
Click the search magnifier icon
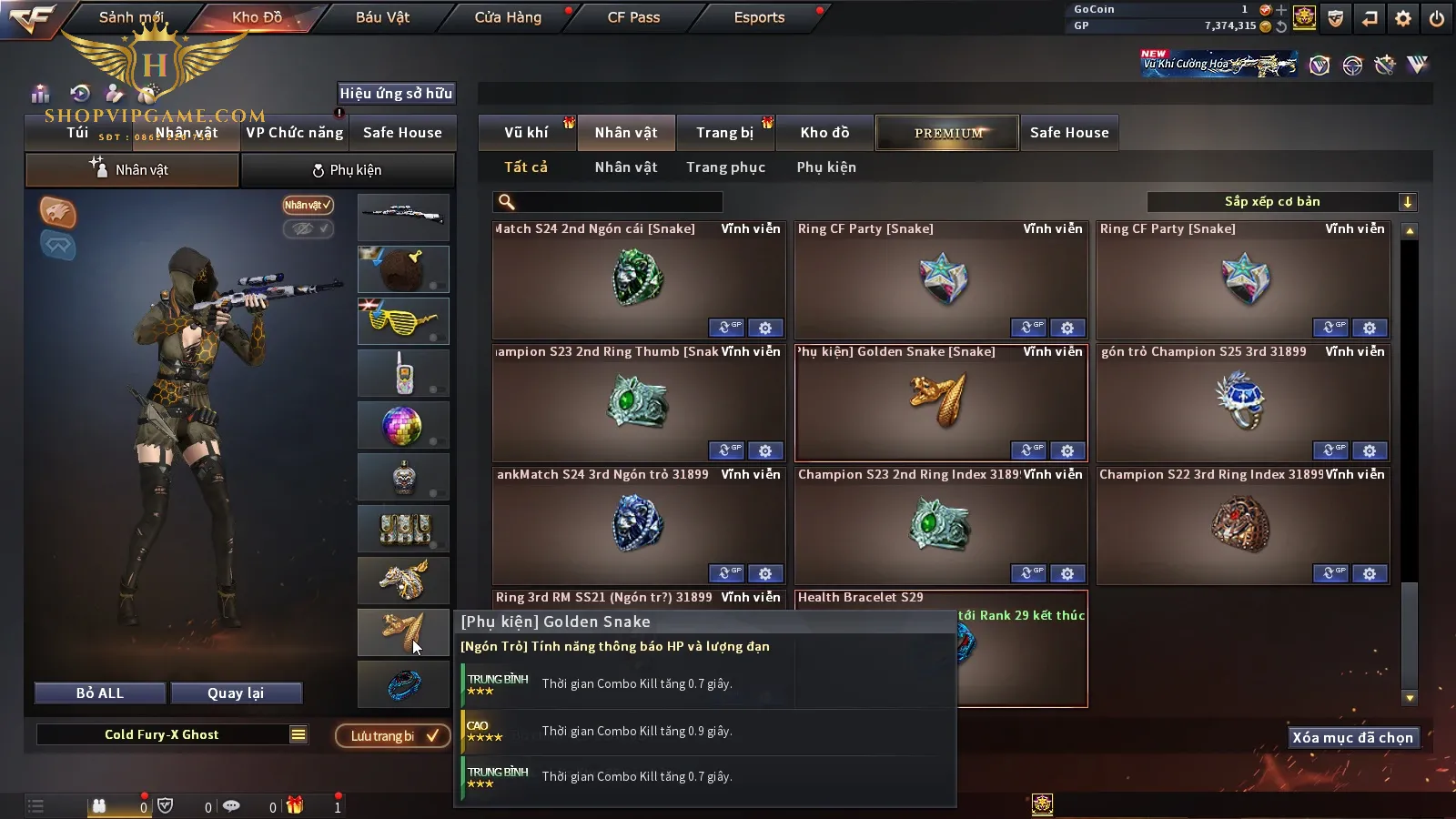507,202
